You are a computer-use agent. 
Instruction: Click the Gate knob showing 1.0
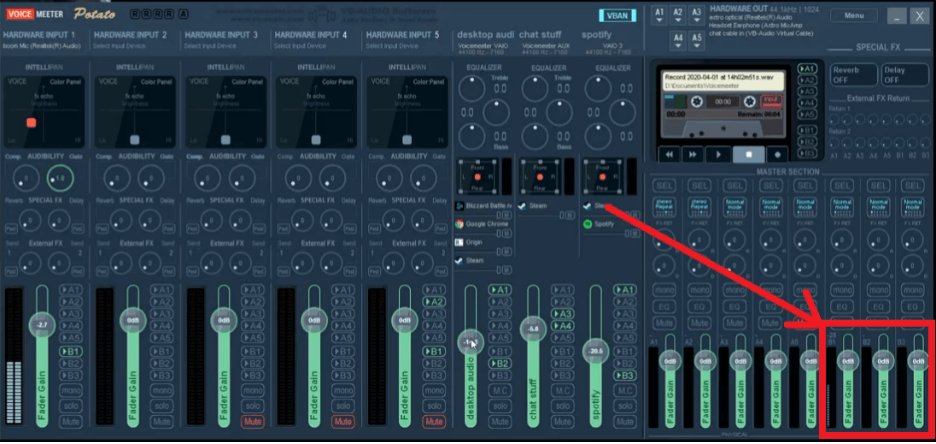(60, 177)
